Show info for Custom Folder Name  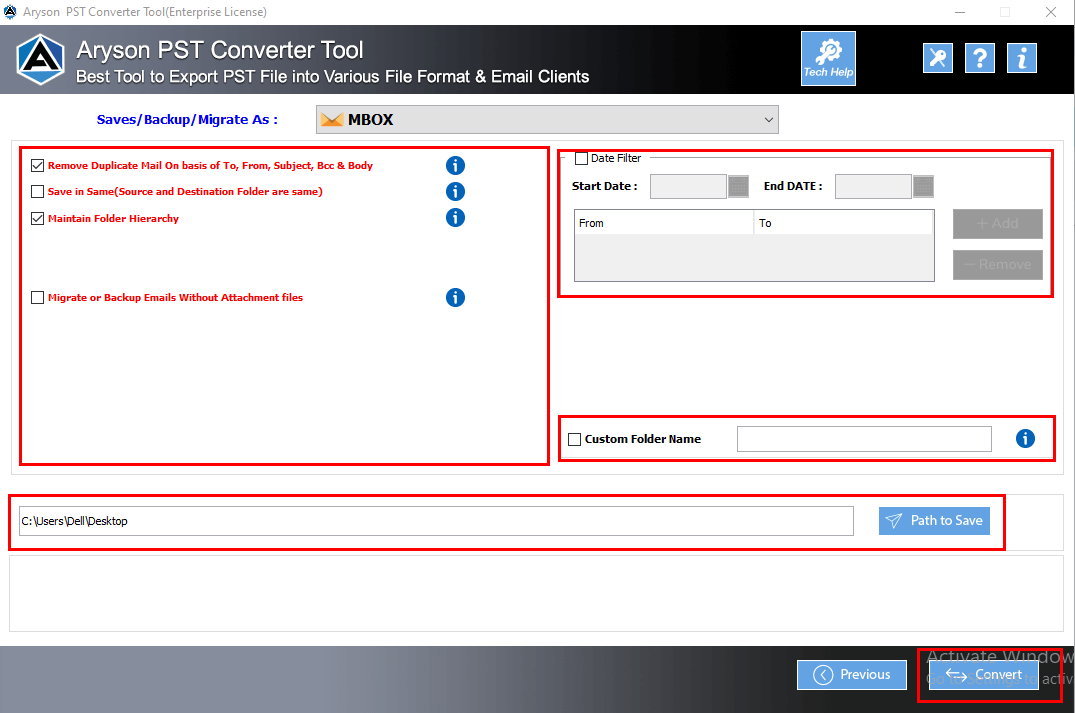tap(1025, 439)
